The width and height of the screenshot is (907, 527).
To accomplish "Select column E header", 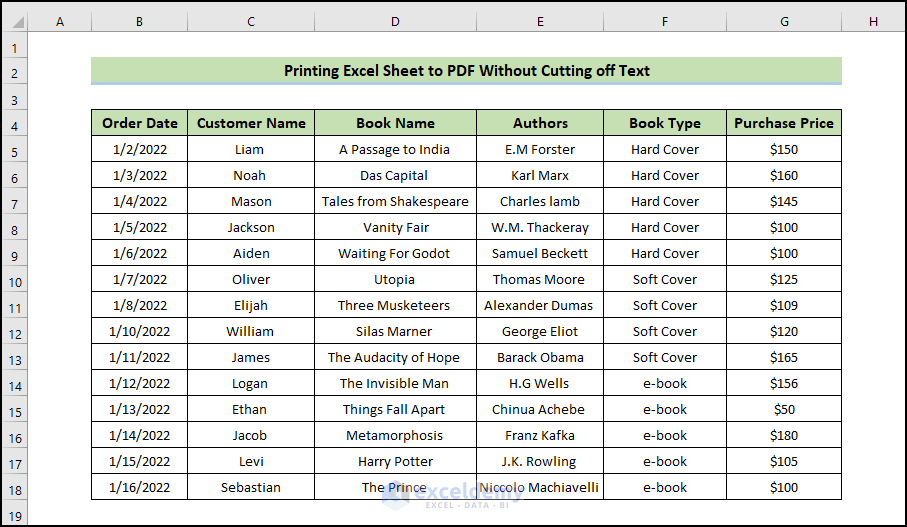I will click(540, 21).
